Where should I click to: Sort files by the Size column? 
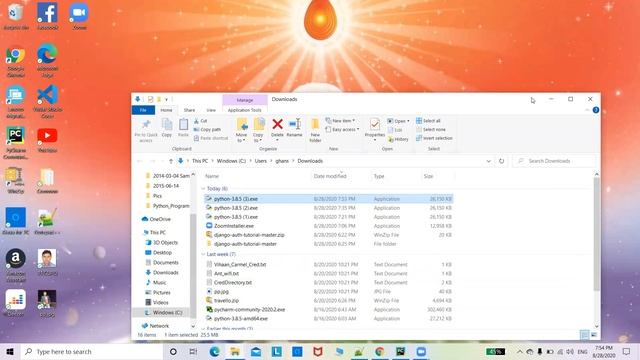(x=428, y=176)
